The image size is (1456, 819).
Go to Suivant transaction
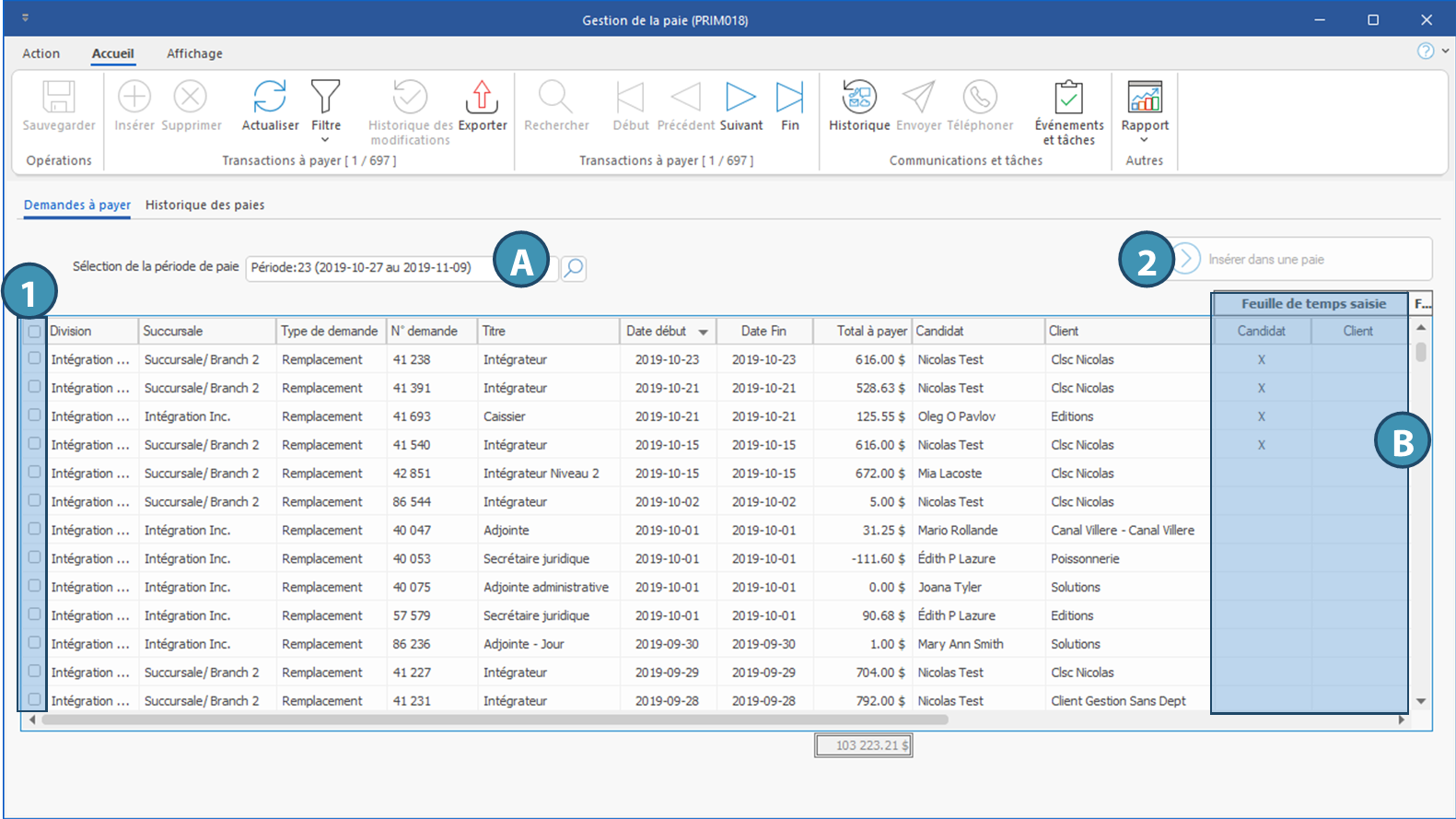[740, 97]
